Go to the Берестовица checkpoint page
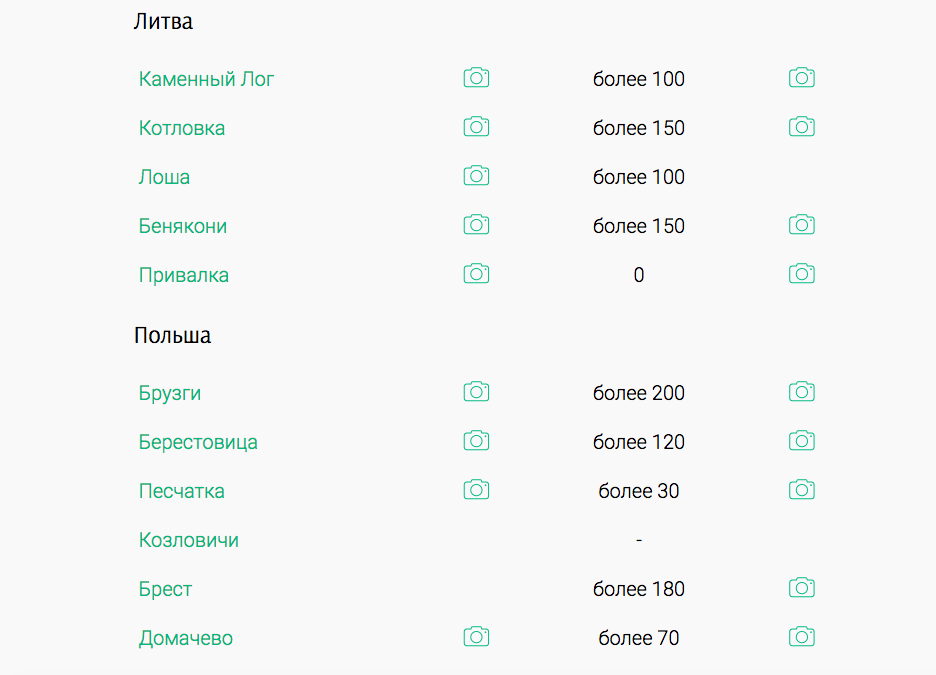This screenshot has width=936, height=675. click(x=198, y=442)
